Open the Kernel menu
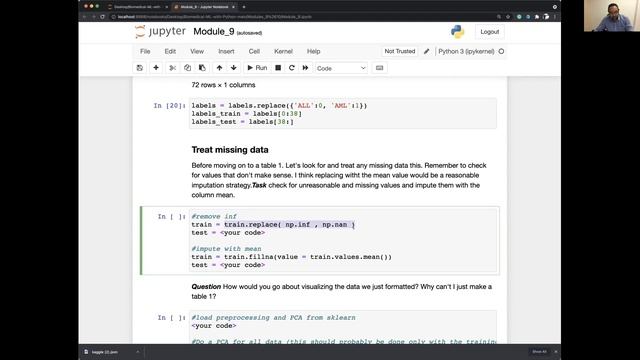640x360 pixels. 283,51
